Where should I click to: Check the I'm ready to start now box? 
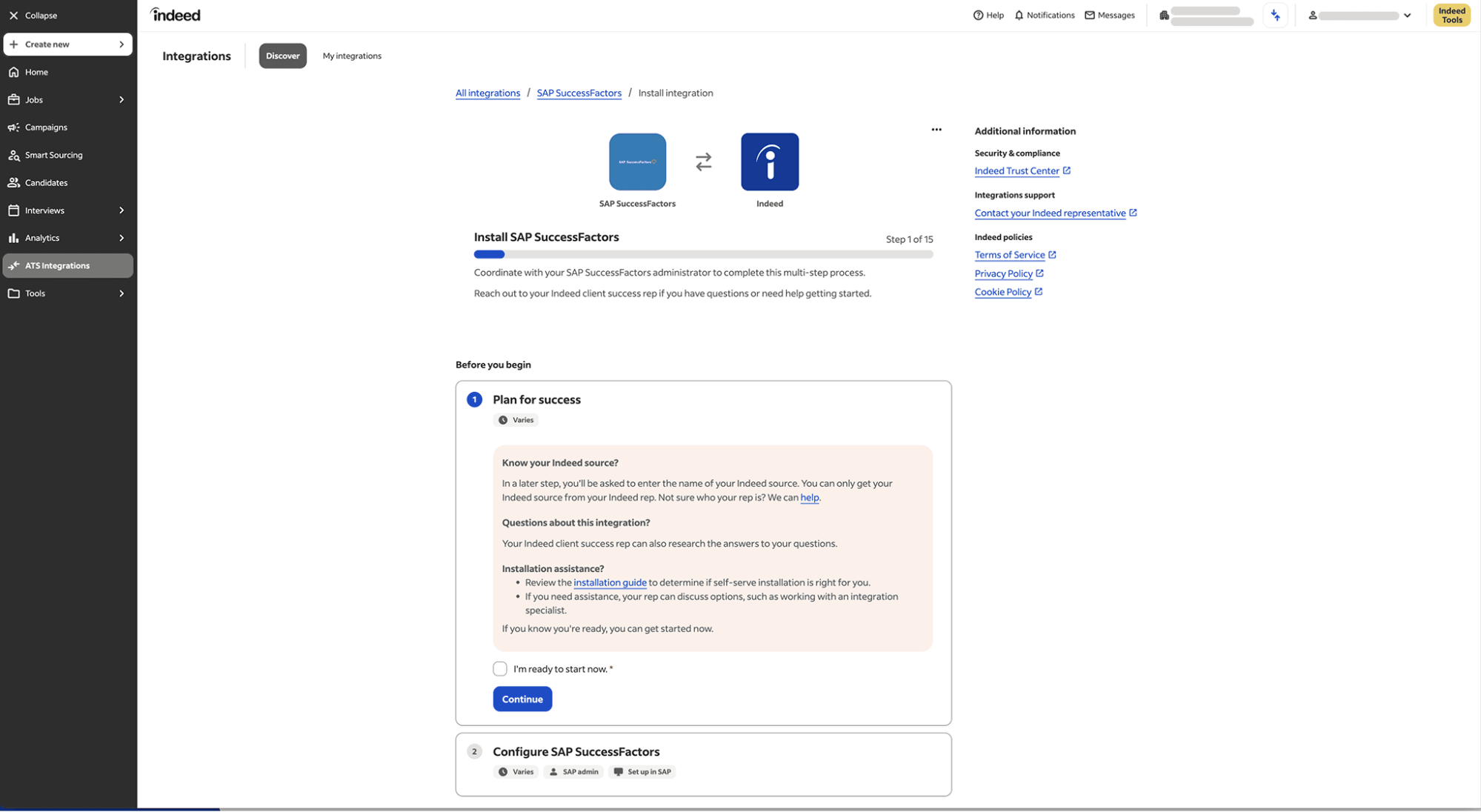pos(500,669)
